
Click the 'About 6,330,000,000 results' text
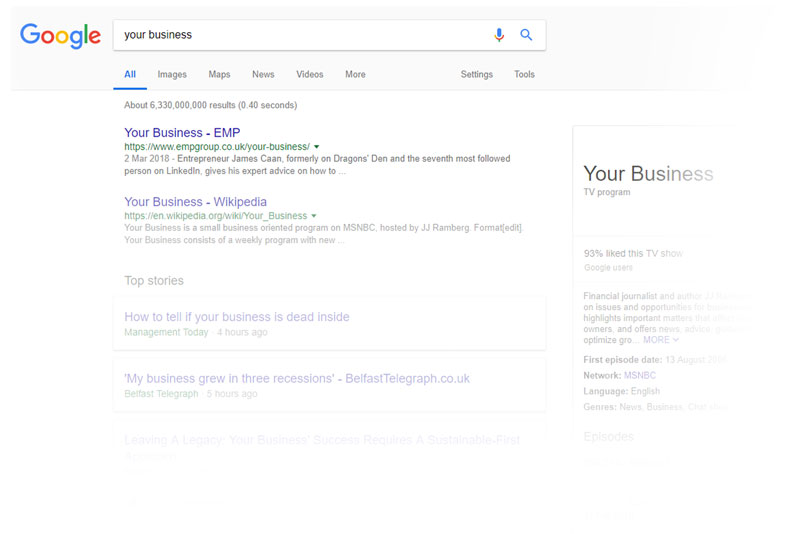point(210,105)
